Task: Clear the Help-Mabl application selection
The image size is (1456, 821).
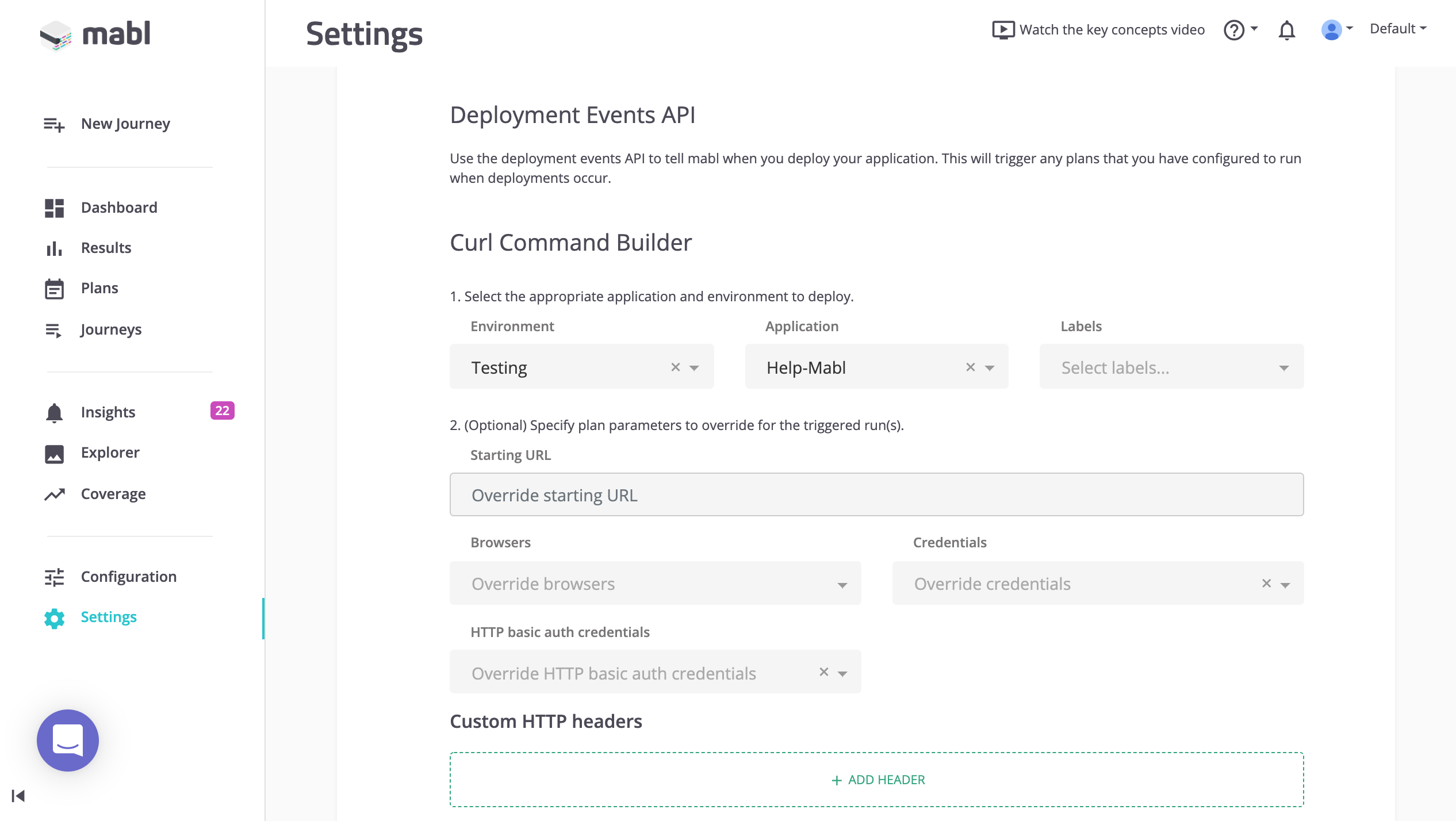Action: pyautogui.click(x=971, y=367)
